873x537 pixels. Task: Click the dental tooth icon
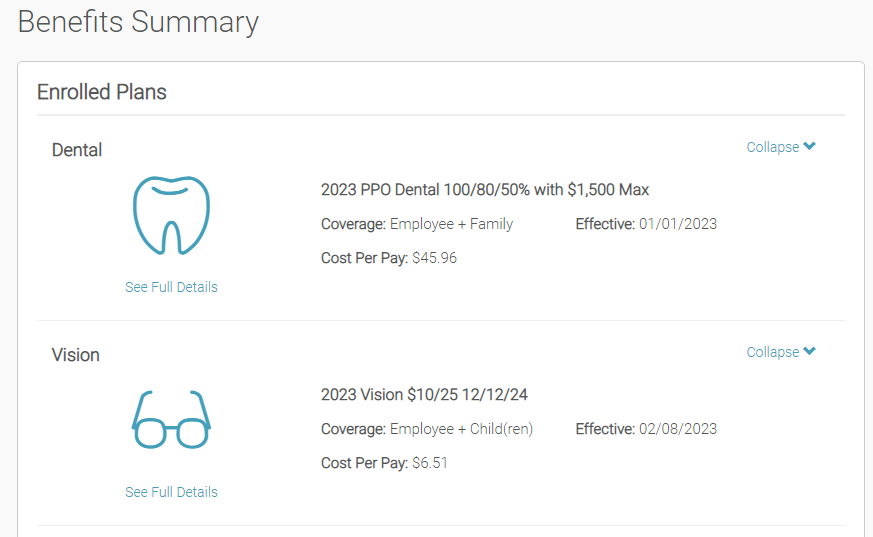click(x=171, y=215)
